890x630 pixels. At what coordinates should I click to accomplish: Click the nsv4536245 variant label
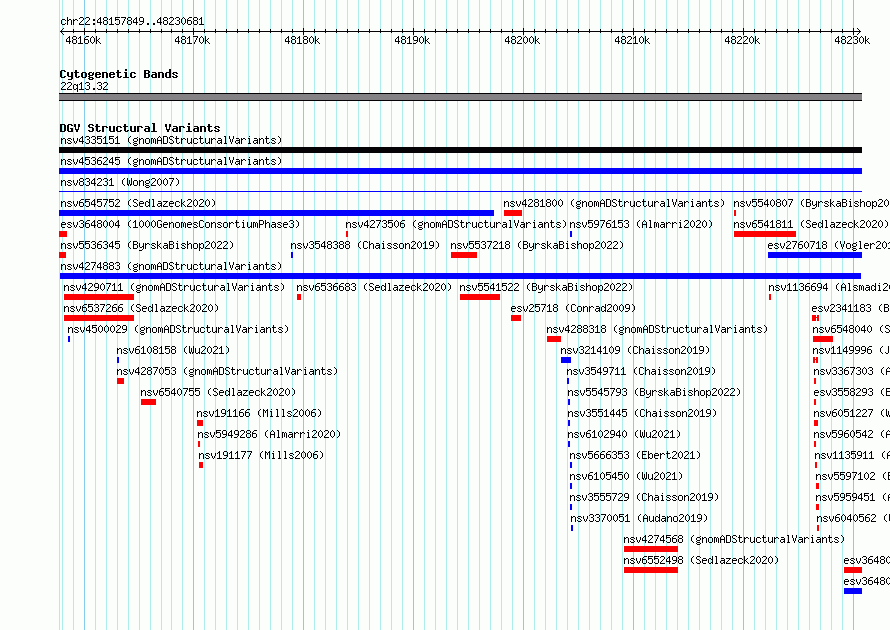pos(171,161)
